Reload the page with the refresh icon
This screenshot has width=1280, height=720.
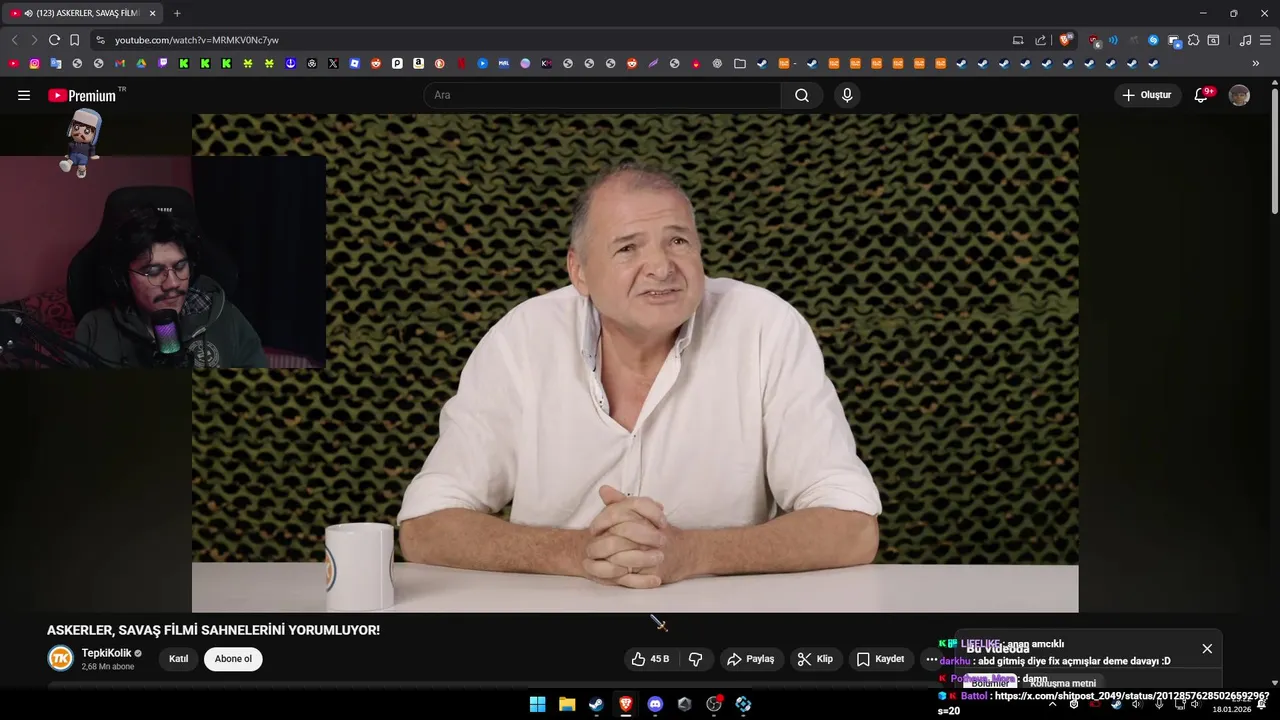click(54, 40)
